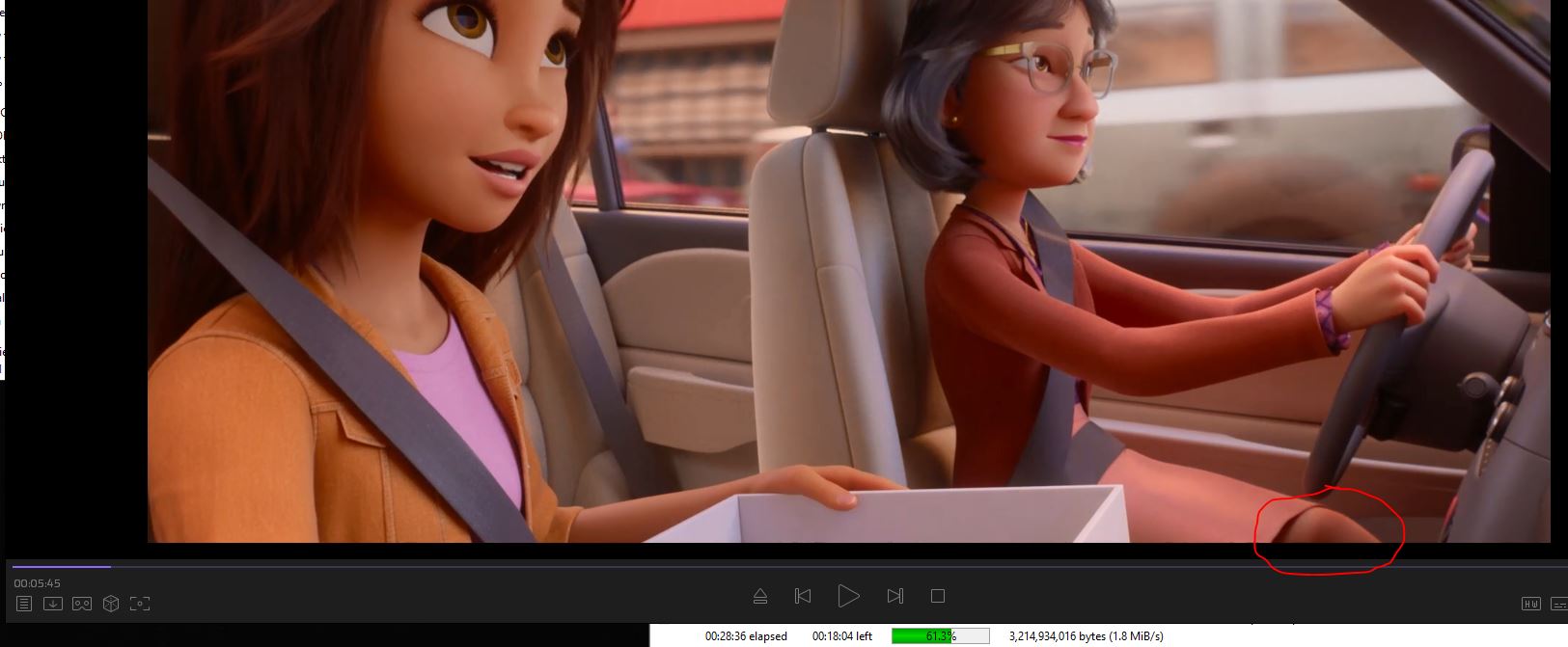Stop playback with the square button
The height and width of the screenshot is (647, 1568).
937,596
